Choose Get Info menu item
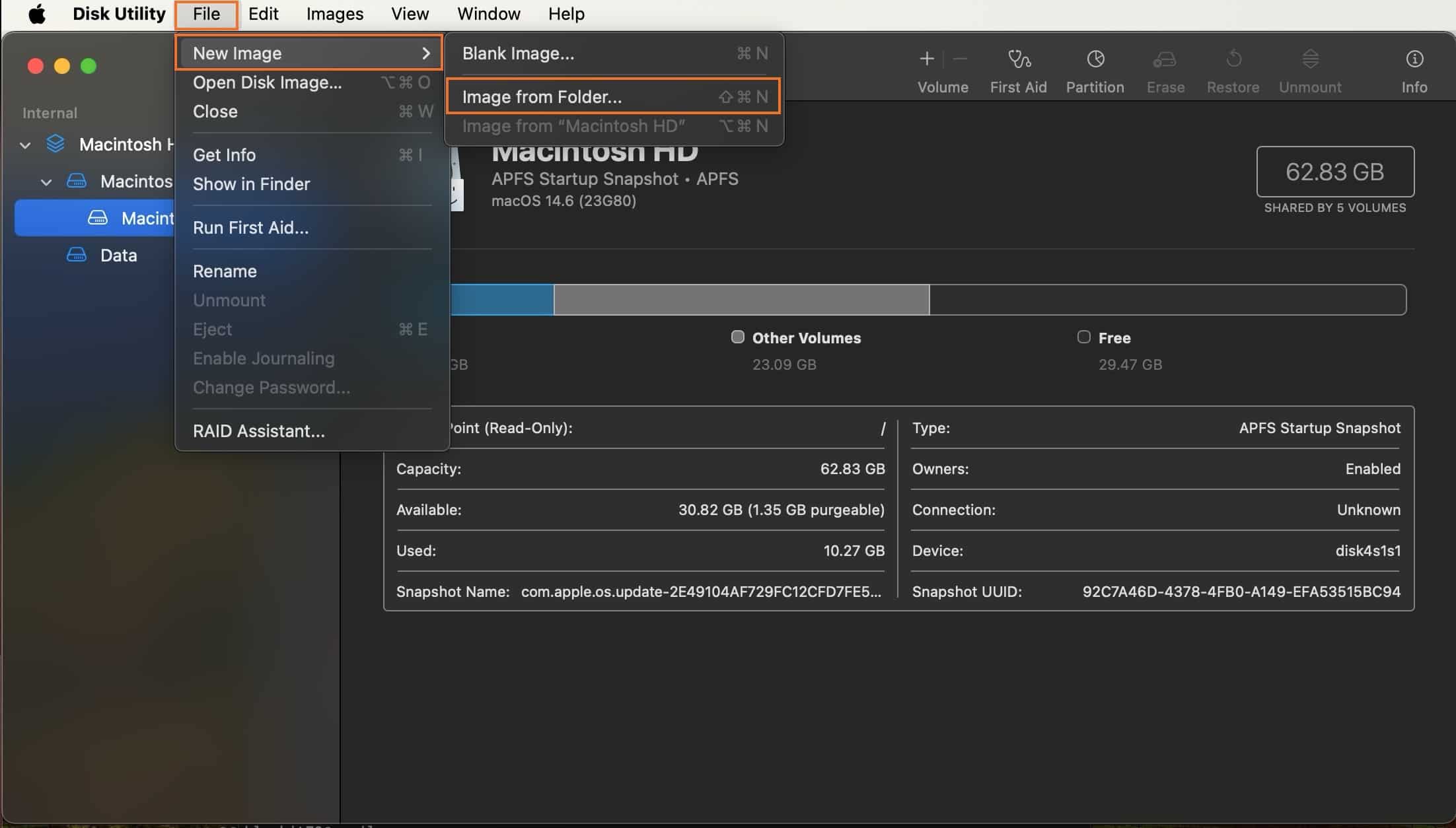1456x828 pixels. click(312, 155)
